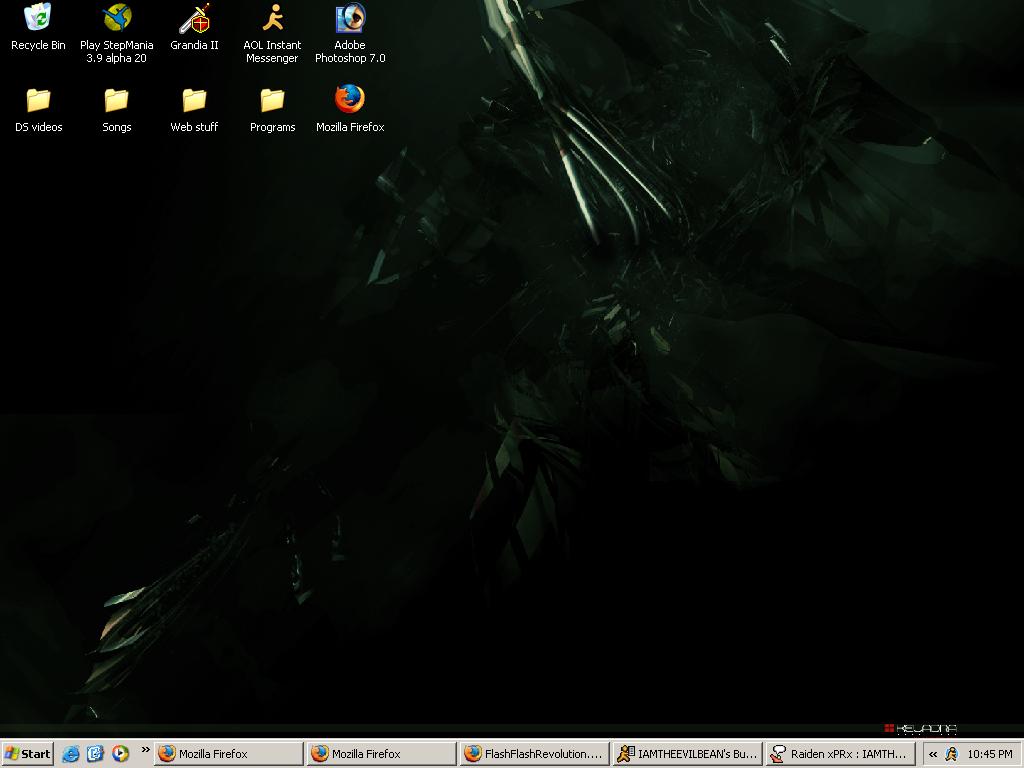This screenshot has height=768, width=1024.
Task: Launch Internet Explorer from Quick Launch
Action: pos(70,754)
